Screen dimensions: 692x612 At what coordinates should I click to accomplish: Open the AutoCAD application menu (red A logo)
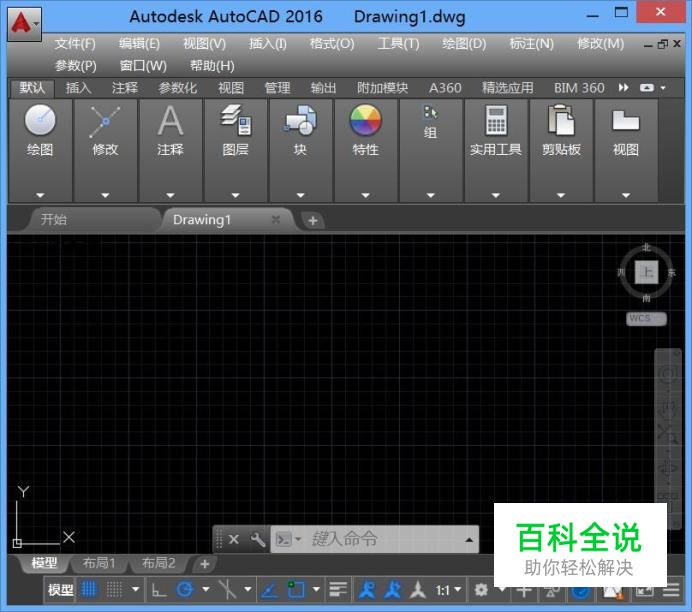click(24, 21)
